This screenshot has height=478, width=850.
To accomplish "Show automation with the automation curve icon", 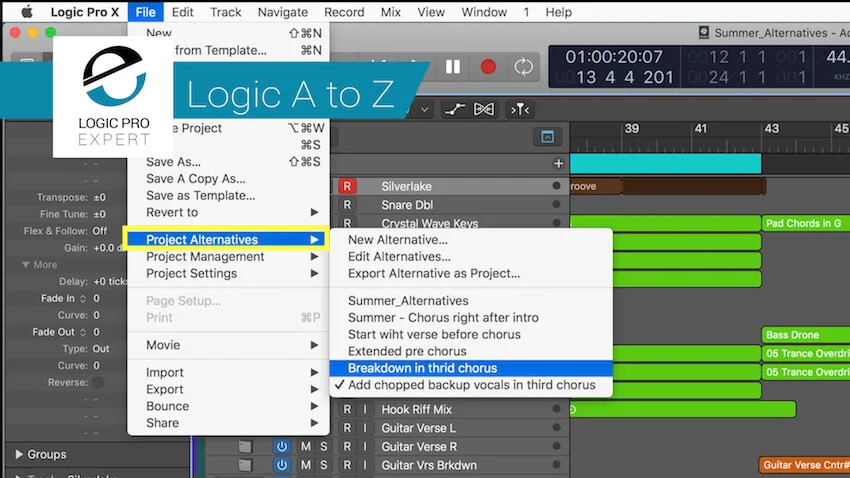I will (454, 109).
